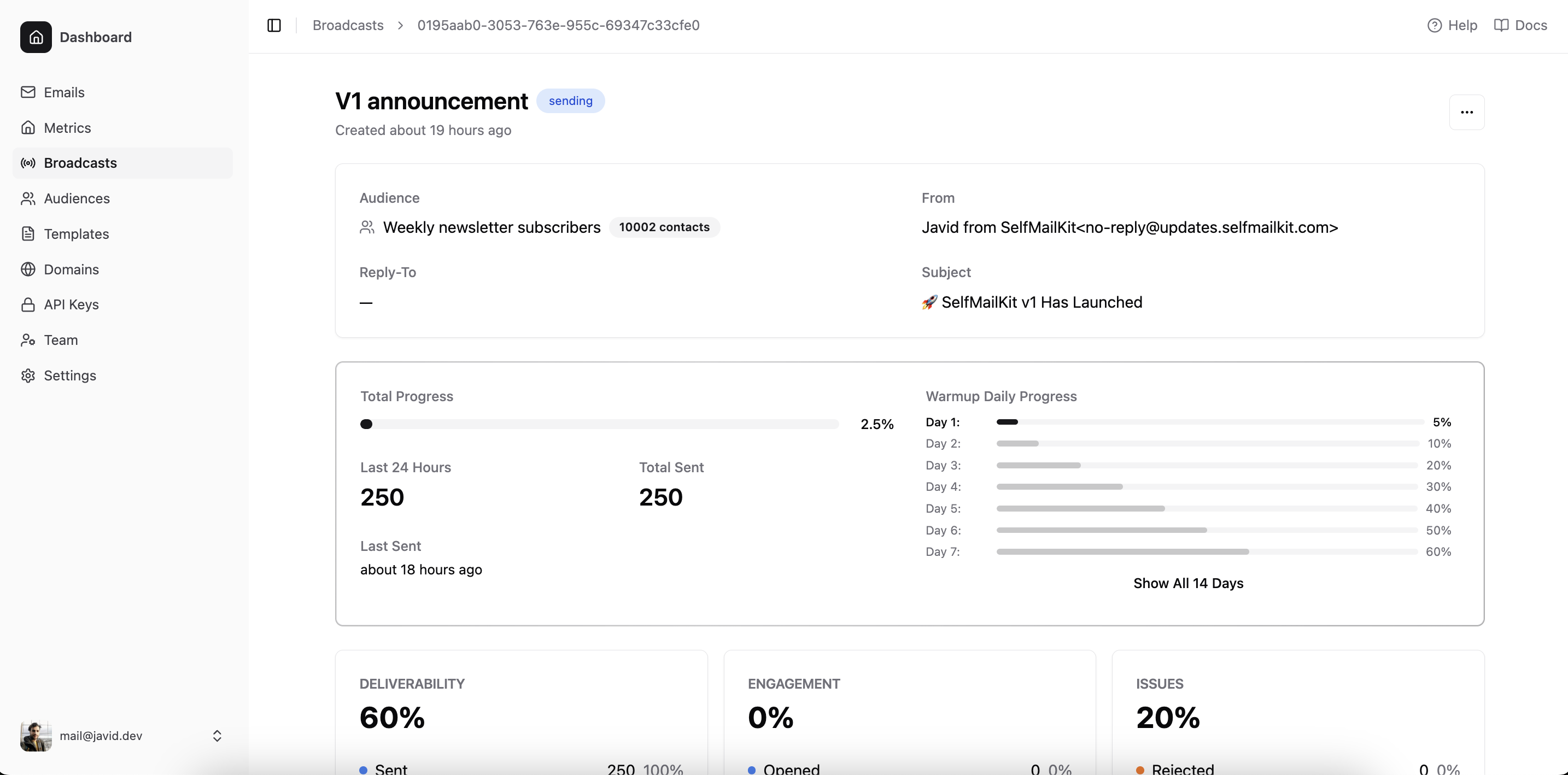The height and width of the screenshot is (775, 1568).
Task: Open the Docs link
Action: (1520, 25)
